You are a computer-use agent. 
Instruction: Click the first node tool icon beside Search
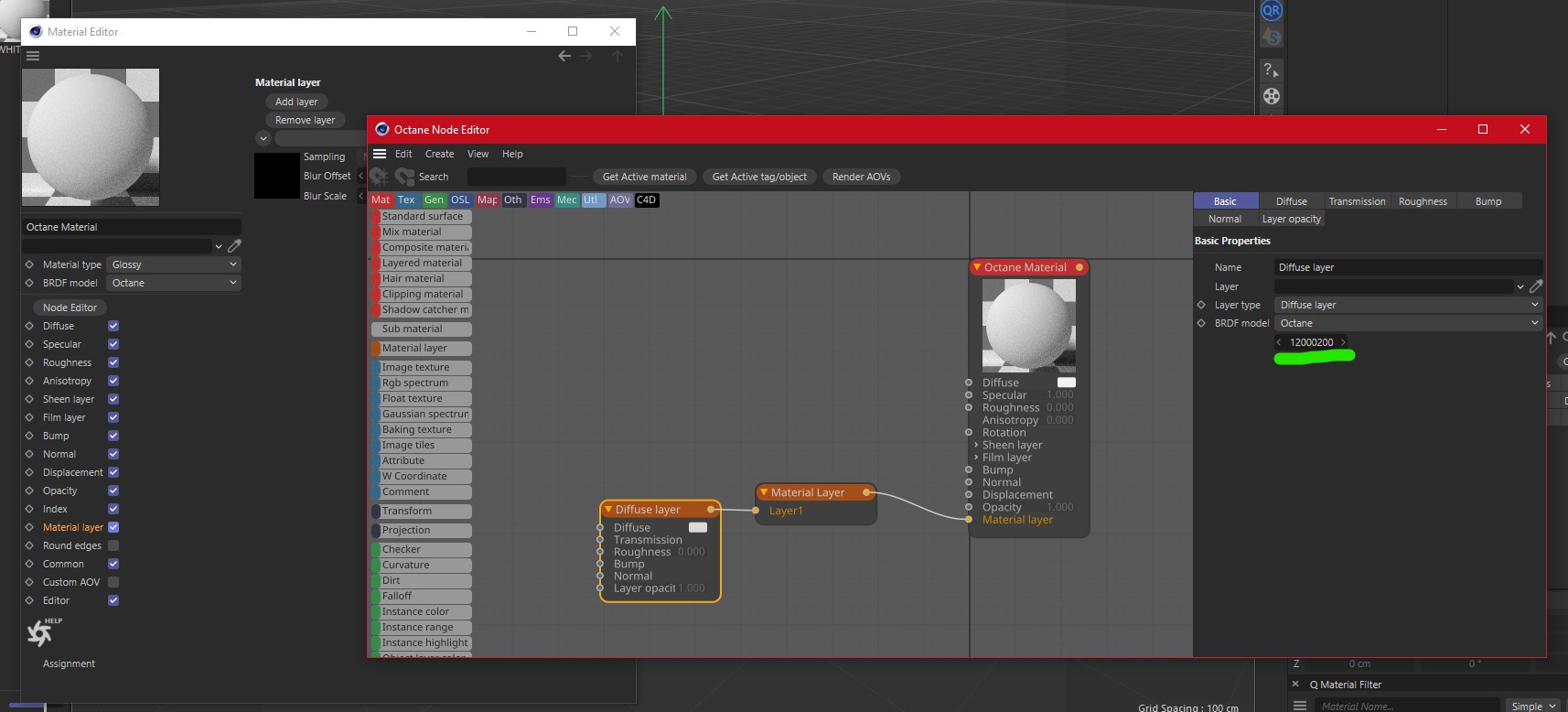(379, 177)
